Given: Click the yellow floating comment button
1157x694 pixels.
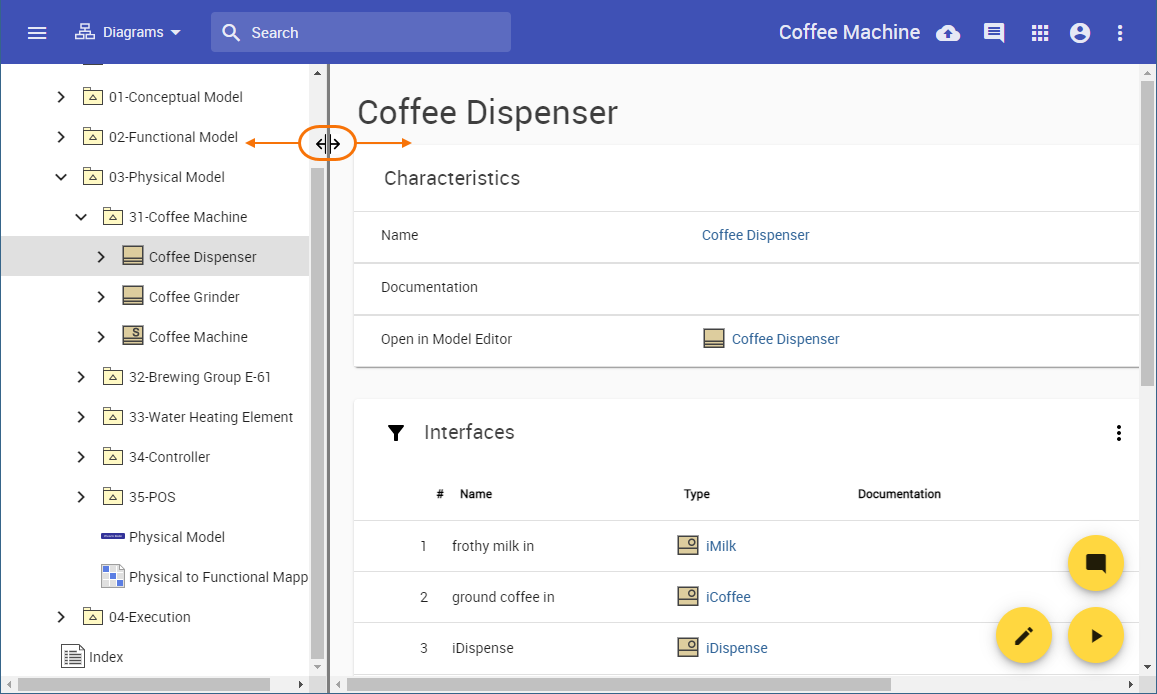Looking at the screenshot, I should (x=1096, y=563).
